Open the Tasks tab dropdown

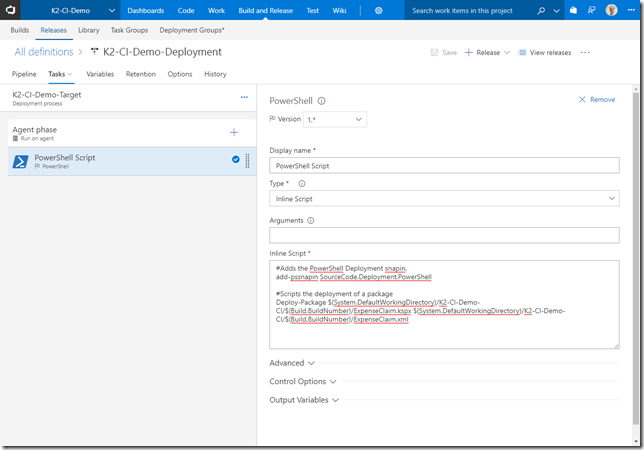60,74
